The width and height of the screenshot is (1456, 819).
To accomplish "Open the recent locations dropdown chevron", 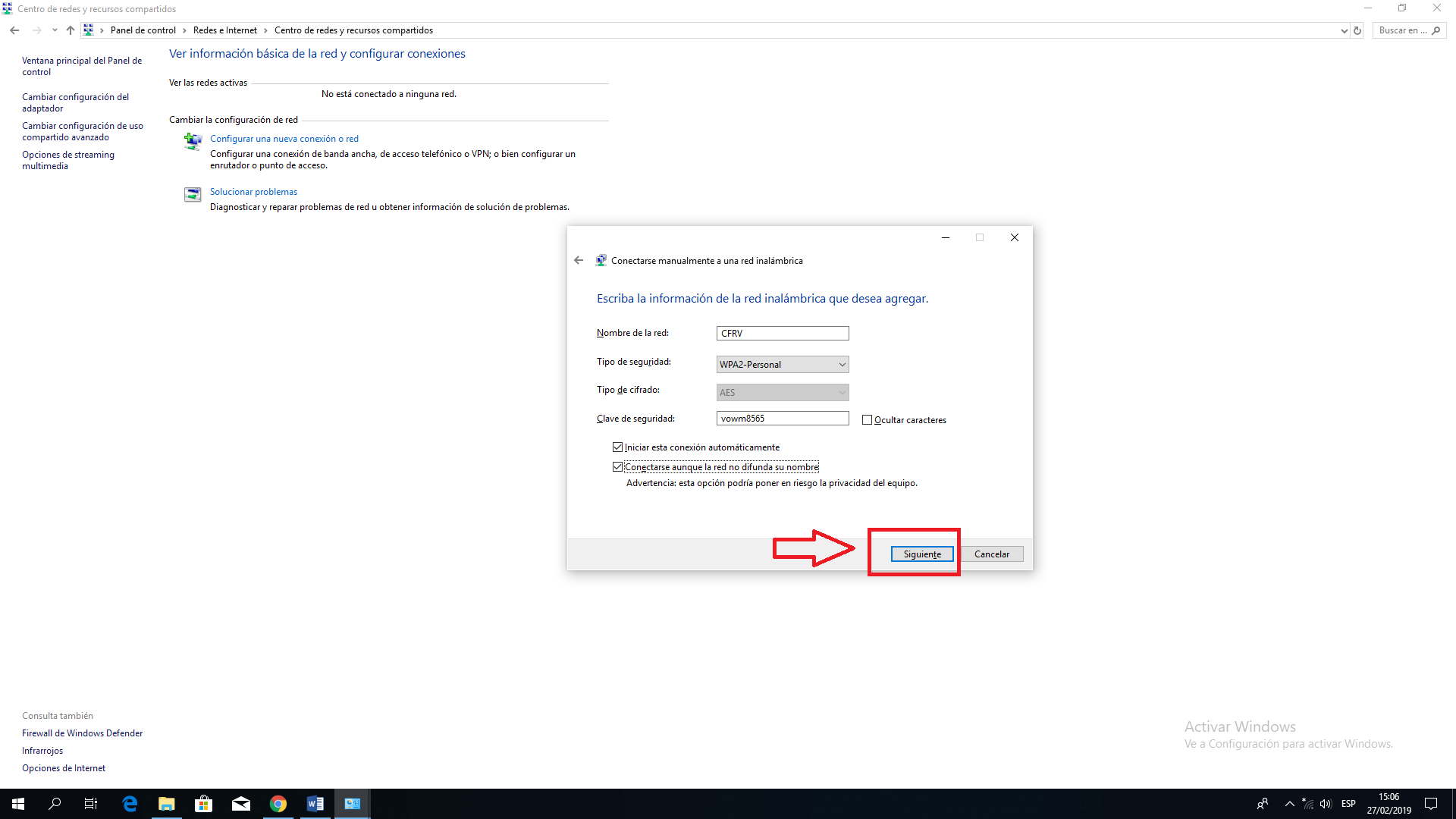I will (54, 30).
